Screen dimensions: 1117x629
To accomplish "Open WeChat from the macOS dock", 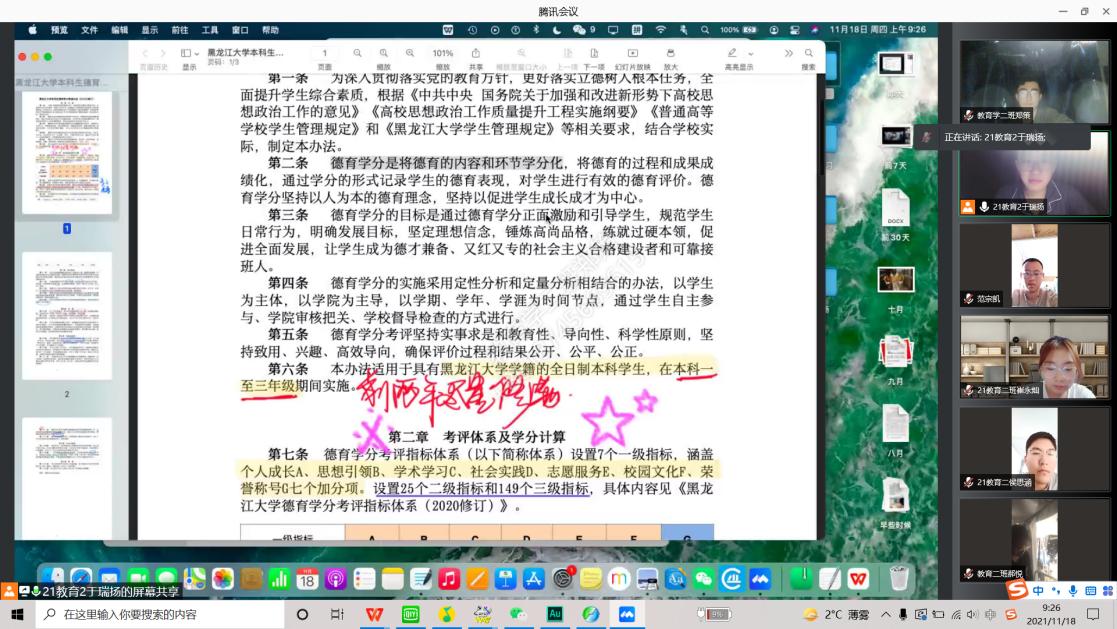I will (704, 578).
